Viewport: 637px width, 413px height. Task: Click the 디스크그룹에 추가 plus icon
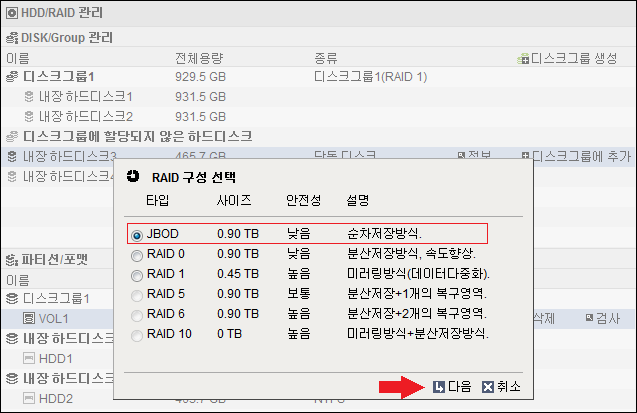(x=526, y=156)
